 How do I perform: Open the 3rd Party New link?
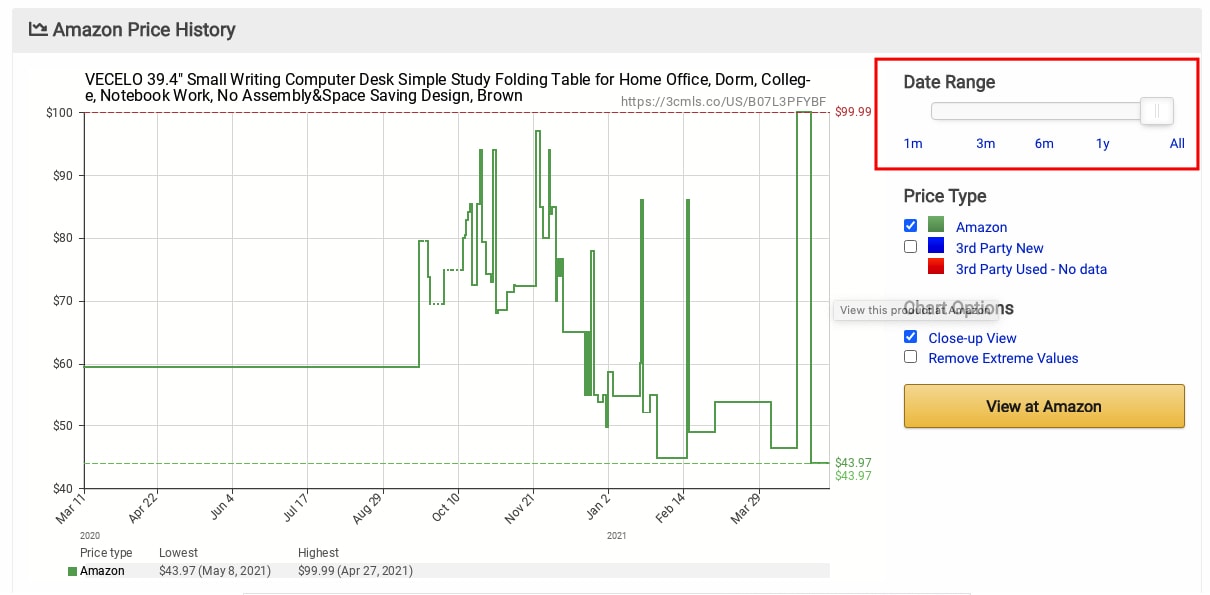pyautogui.click(x=999, y=248)
